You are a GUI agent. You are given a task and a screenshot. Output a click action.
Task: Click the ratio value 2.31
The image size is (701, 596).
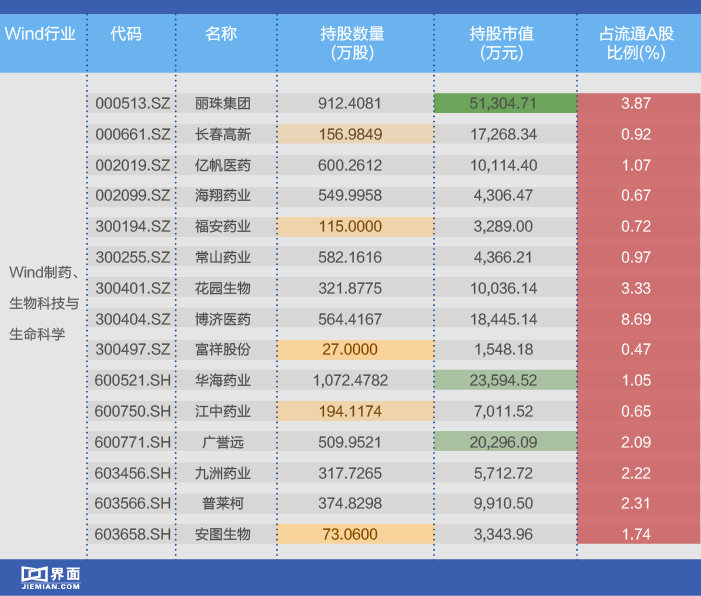point(636,503)
